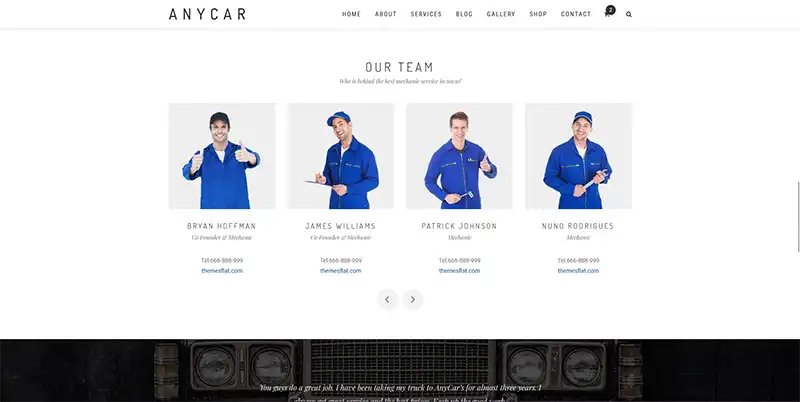Click themesflat.com link under Nuno Rodrigues

[578, 271]
